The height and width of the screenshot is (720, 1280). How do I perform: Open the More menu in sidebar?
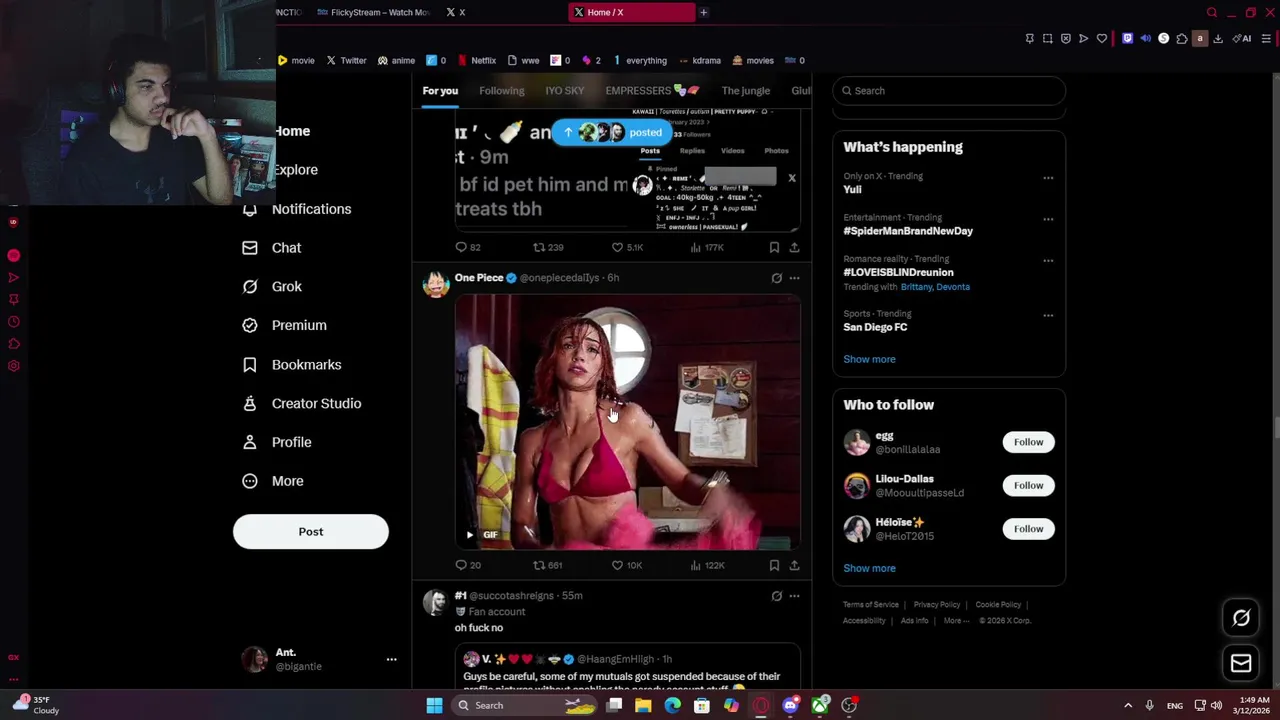pos(273,481)
